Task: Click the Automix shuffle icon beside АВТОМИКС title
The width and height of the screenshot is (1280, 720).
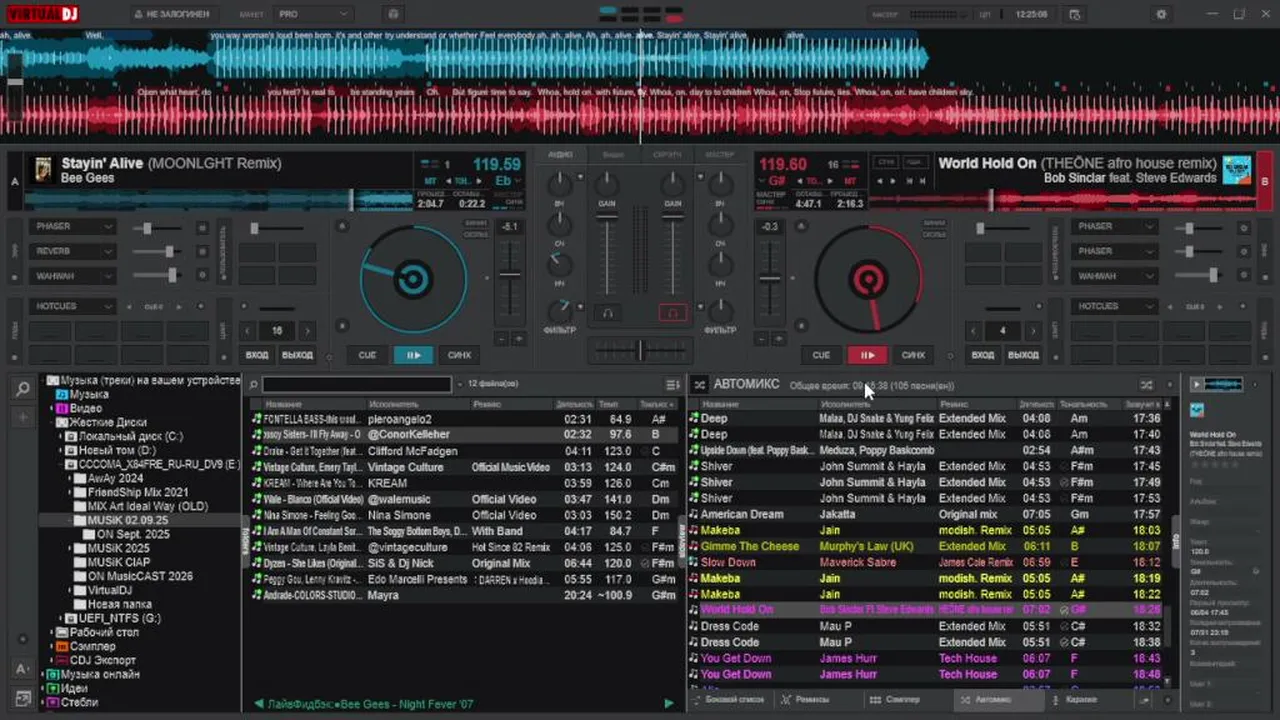Action: (700, 385)
